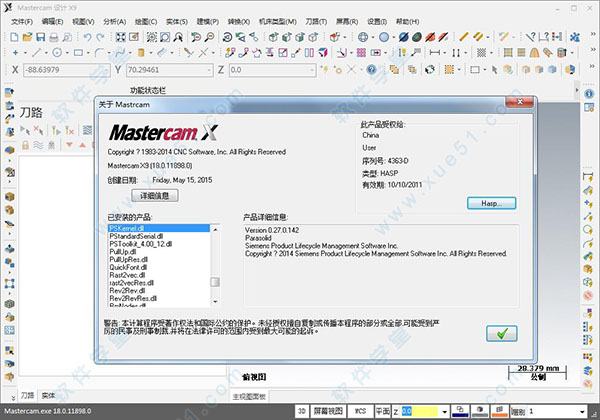600x420 pixels.
Task: Click the 屏幕视图 status bar button
Action: pyautogui.click(x=328, y=412)
